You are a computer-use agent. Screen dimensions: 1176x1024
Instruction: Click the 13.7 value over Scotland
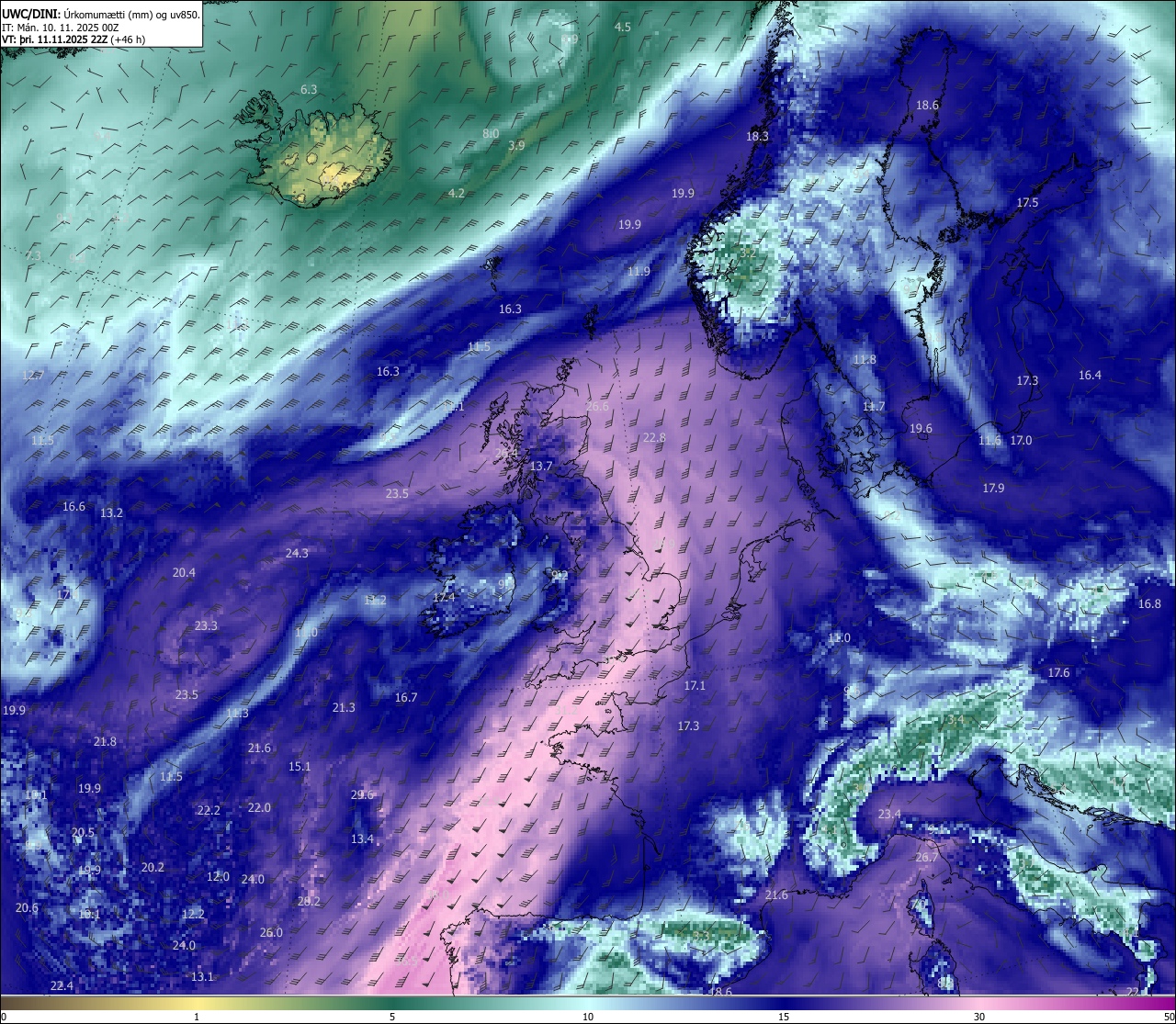(x=541, y=466)
